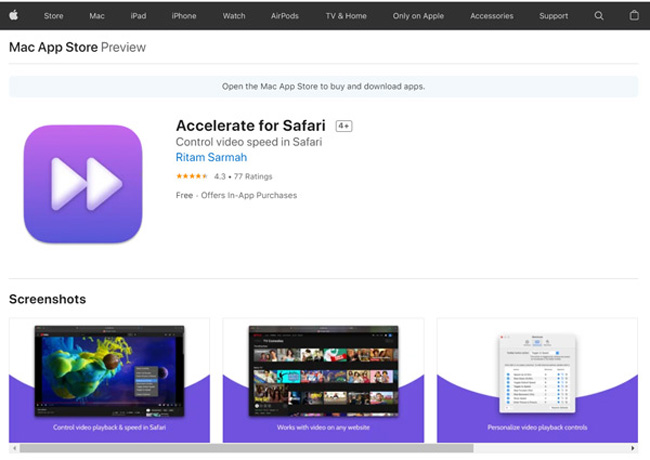Open the Support menu item
This screenshot has height=460, width=650.
(553, 16)
